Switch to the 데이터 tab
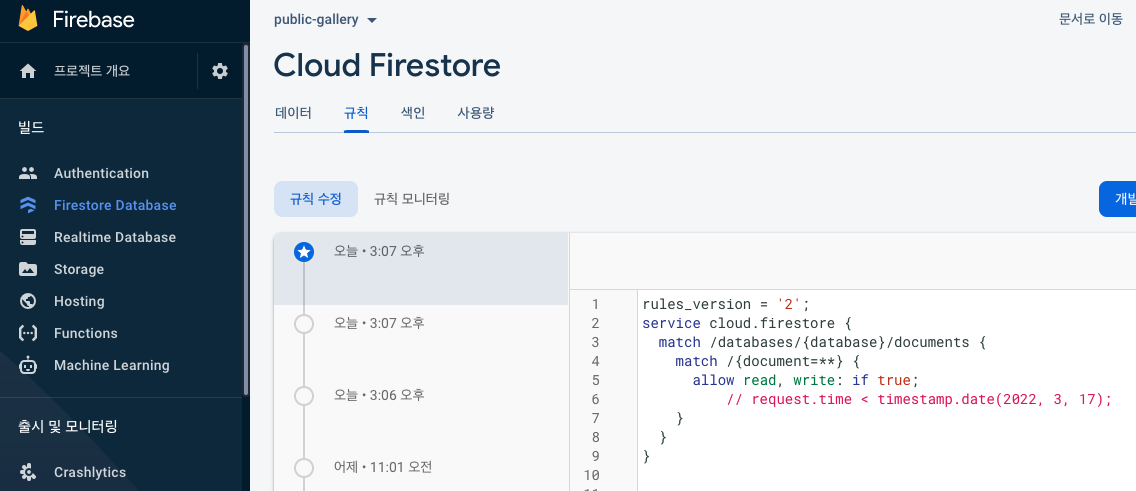 point(293,113)
